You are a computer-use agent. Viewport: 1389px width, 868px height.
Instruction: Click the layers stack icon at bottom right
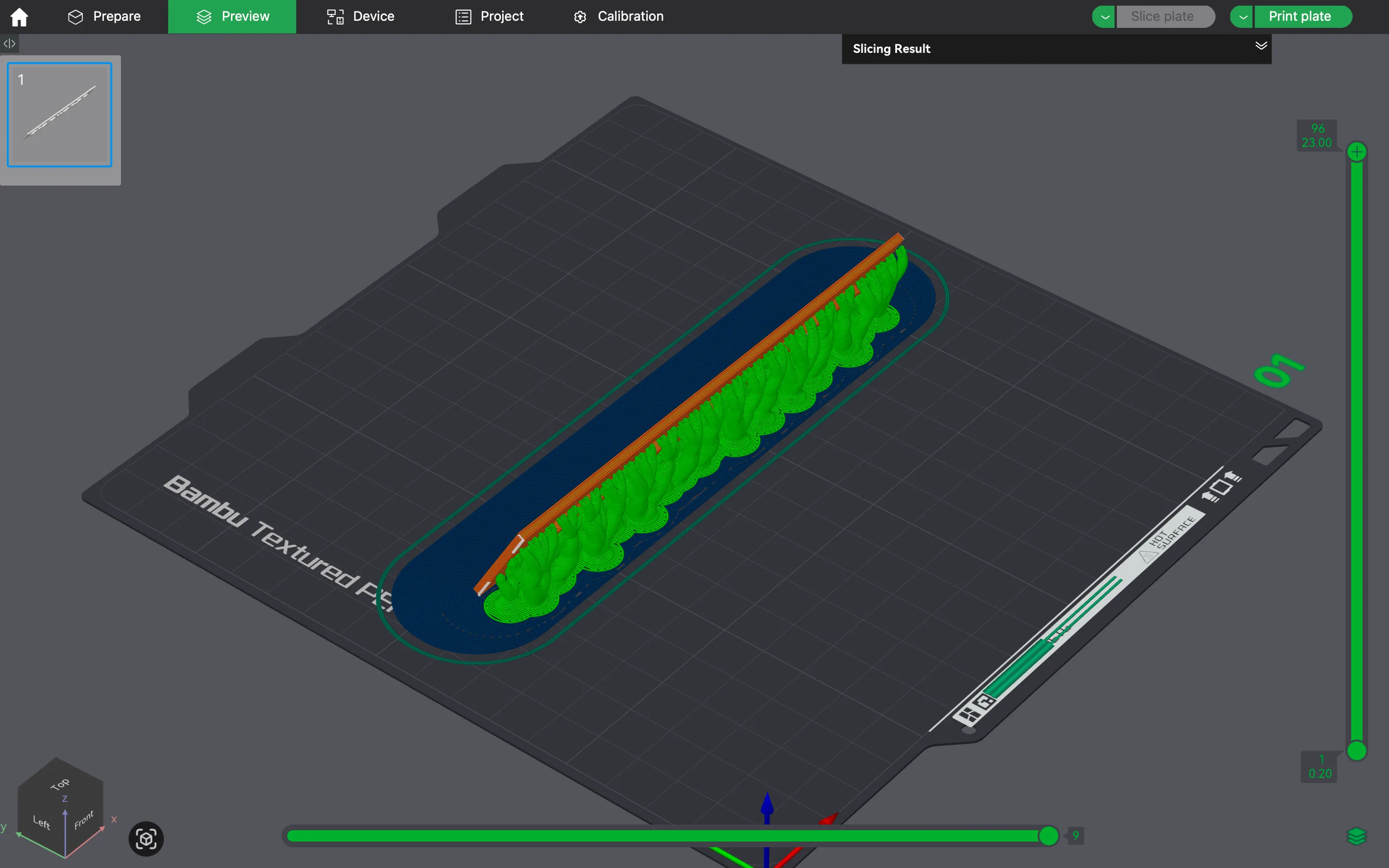(x=1356, y=836)
